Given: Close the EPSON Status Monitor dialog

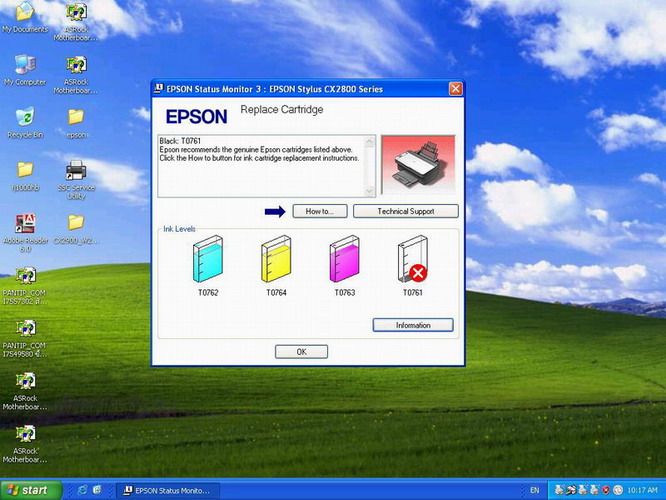Looking at the screenshot, I should click(456, 89).
